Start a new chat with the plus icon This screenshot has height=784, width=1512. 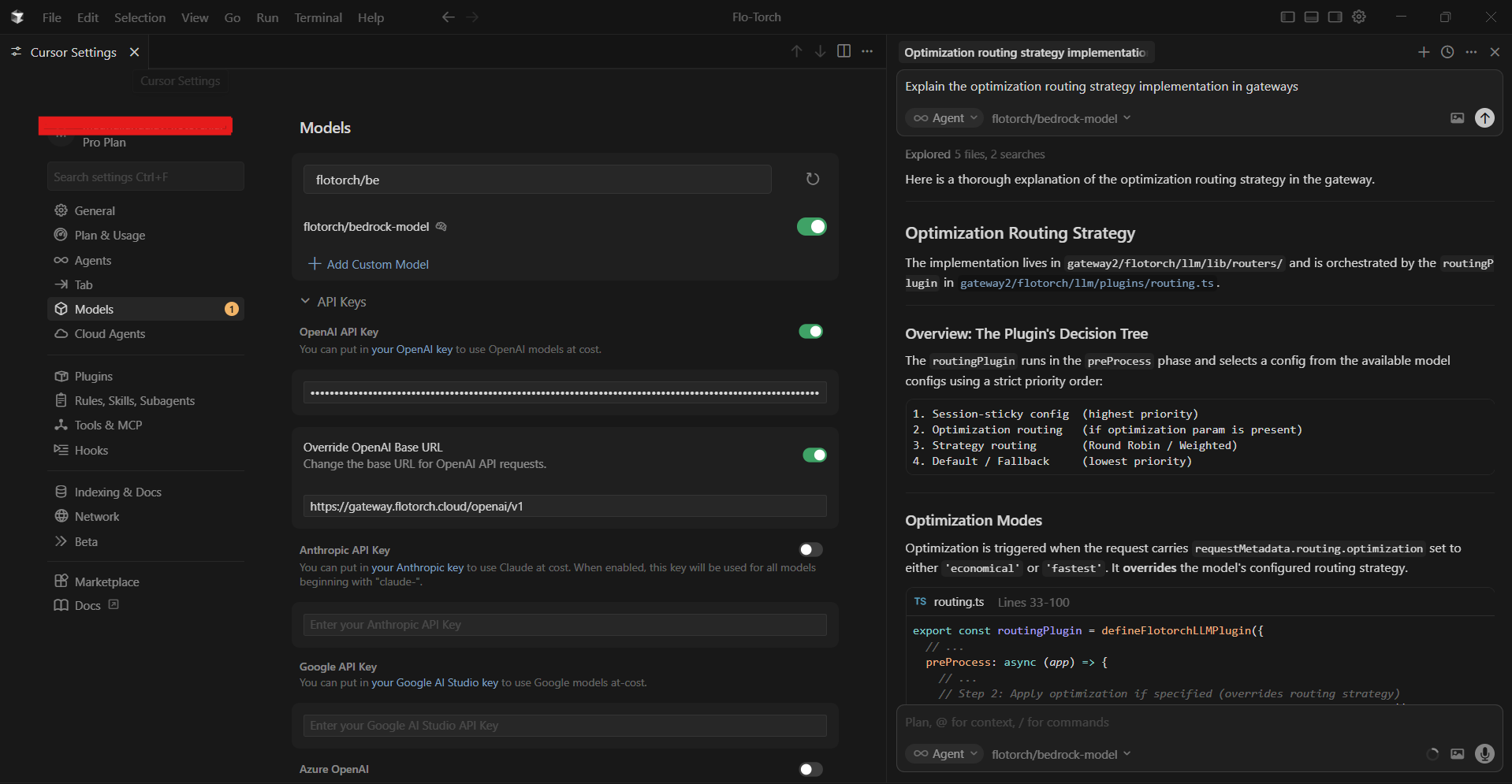tap(1424, 52)
